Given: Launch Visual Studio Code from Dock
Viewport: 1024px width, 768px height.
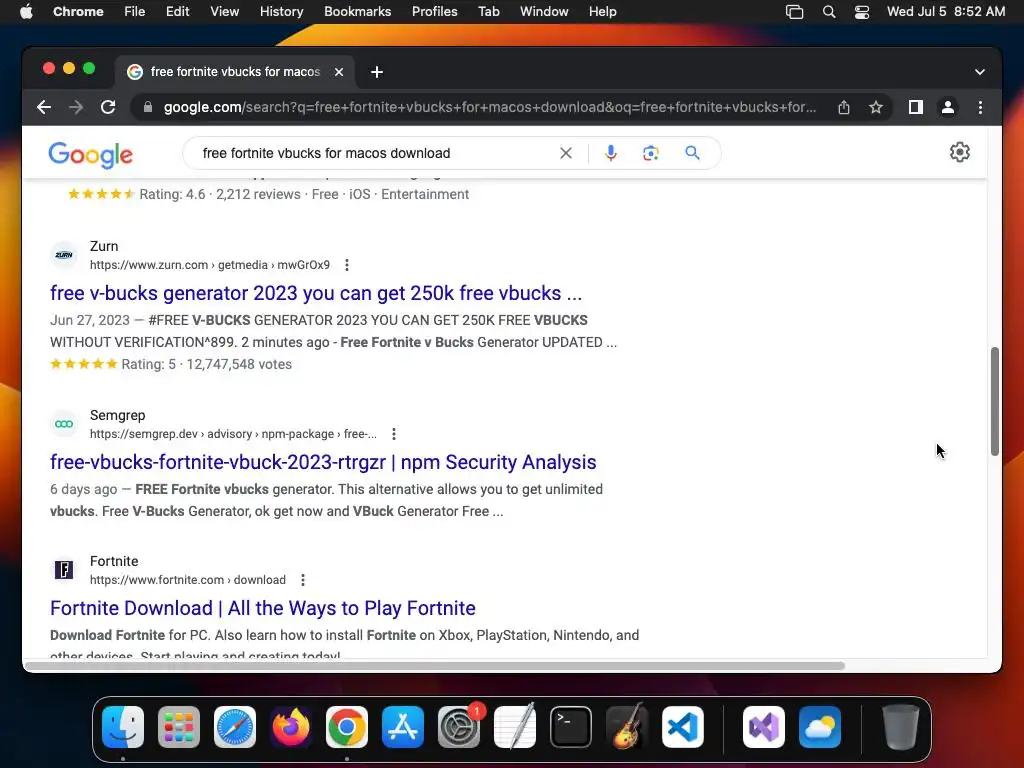Looking at the screenshot, I should 682,727.
